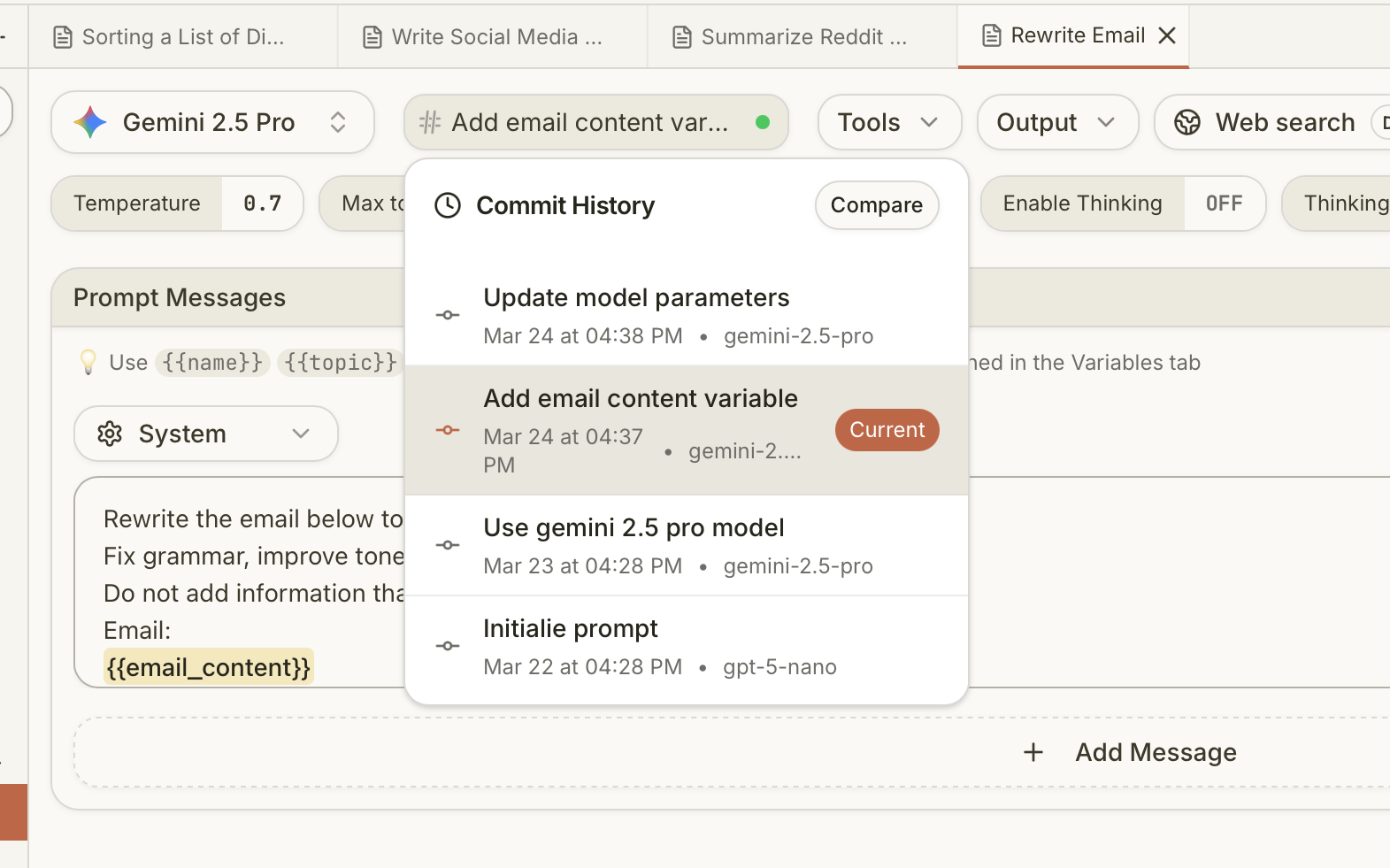Click the Add Message button
Image resolution: width=1390 pixels, height=868 pixels.
(x=1130, y=752)
